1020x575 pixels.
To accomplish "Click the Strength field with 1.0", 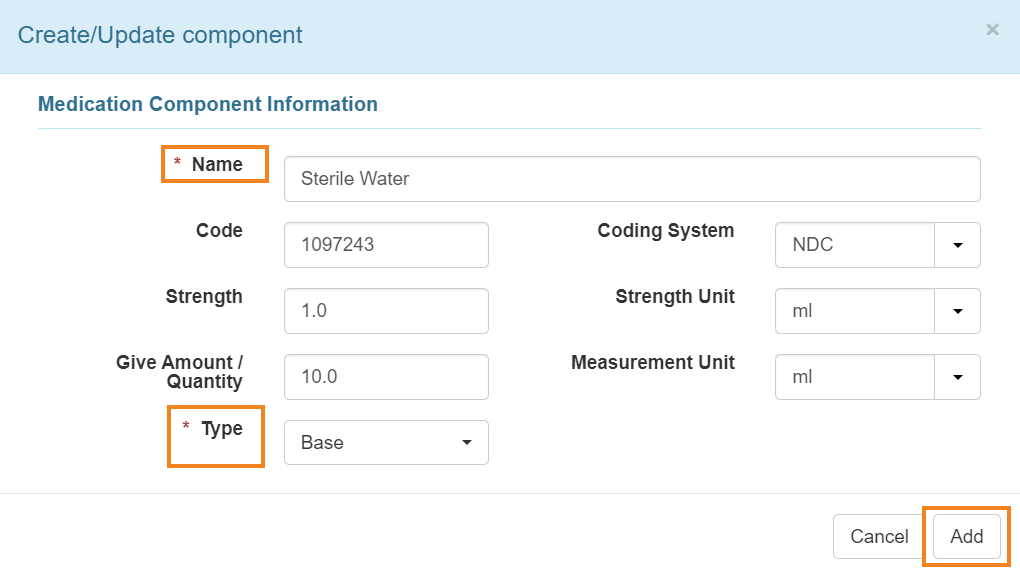I will 386,311.
